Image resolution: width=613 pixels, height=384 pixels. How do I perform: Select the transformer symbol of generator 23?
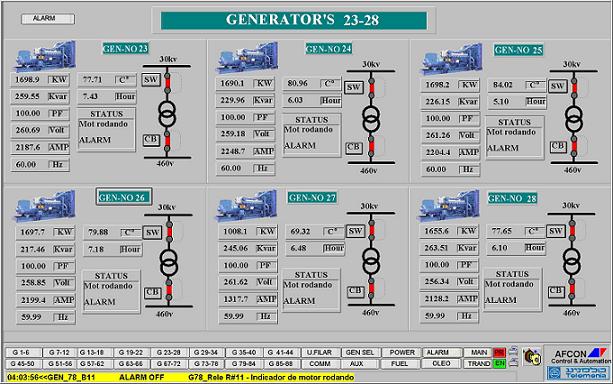point(167,113)
